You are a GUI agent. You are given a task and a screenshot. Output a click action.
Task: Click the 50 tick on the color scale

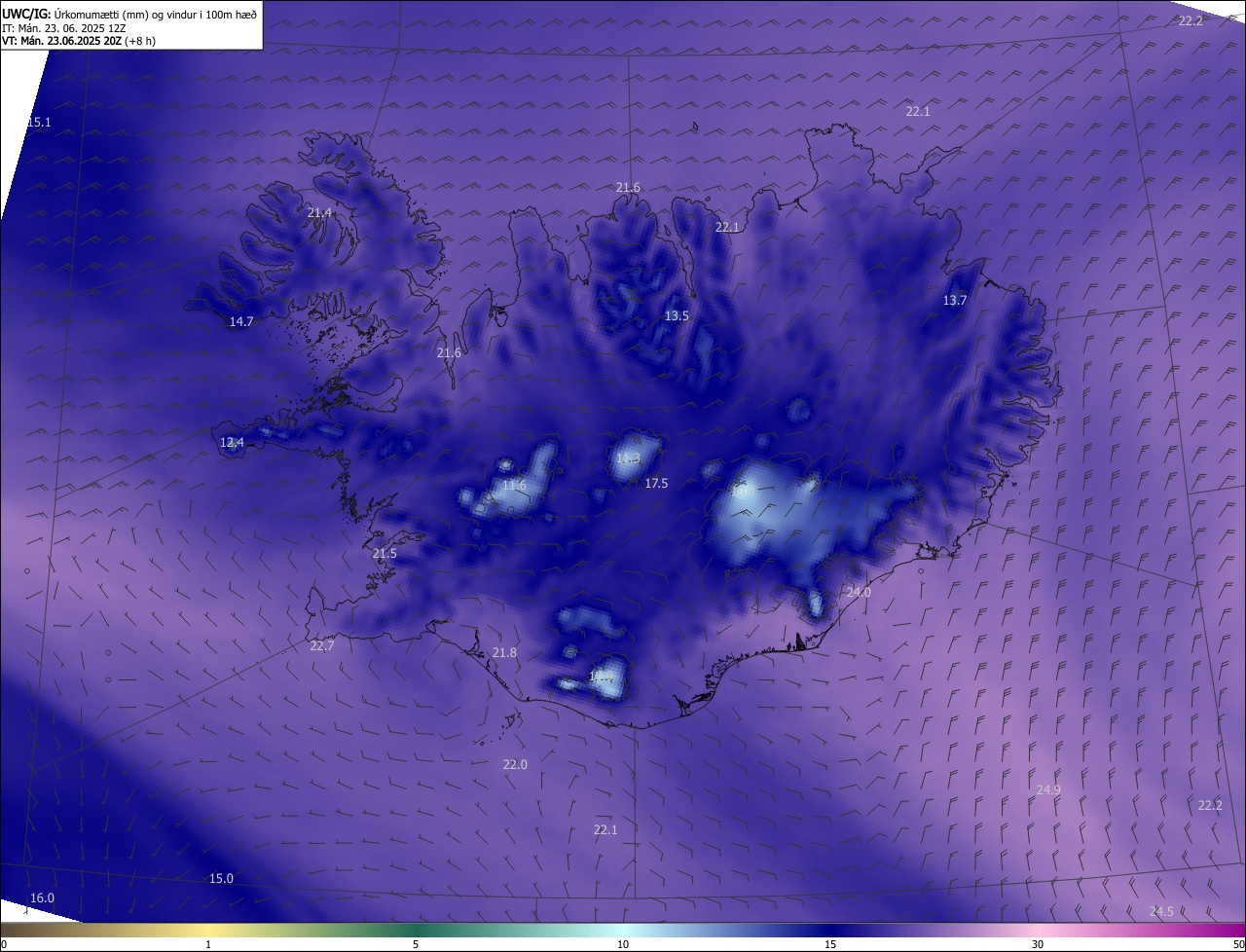(1238, 944)
